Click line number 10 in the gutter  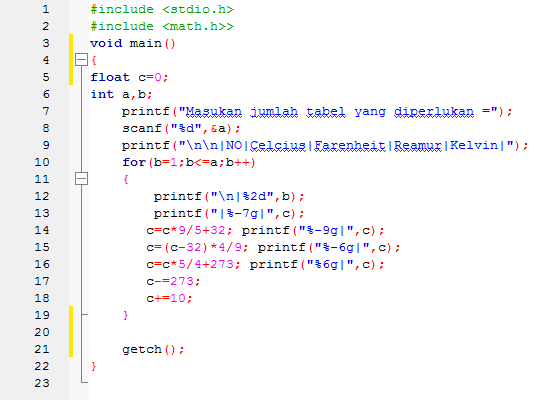coord(42,162)
